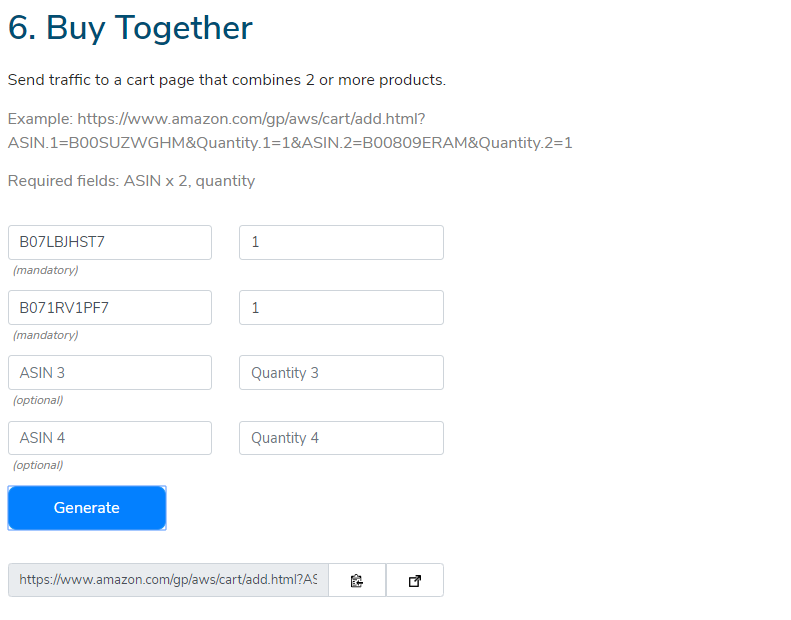Click the mandatory label under B07LBJHST7

click(46, 270)
